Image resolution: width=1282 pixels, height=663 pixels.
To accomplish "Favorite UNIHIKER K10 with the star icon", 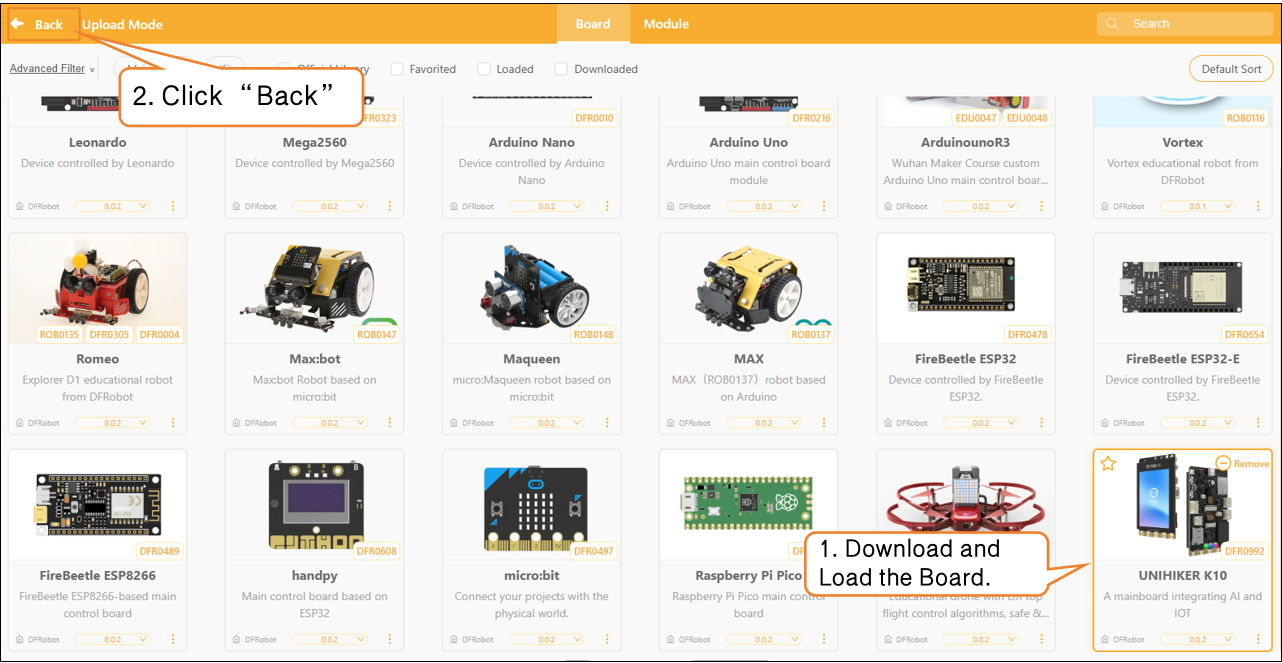I will click(1108, 463).
